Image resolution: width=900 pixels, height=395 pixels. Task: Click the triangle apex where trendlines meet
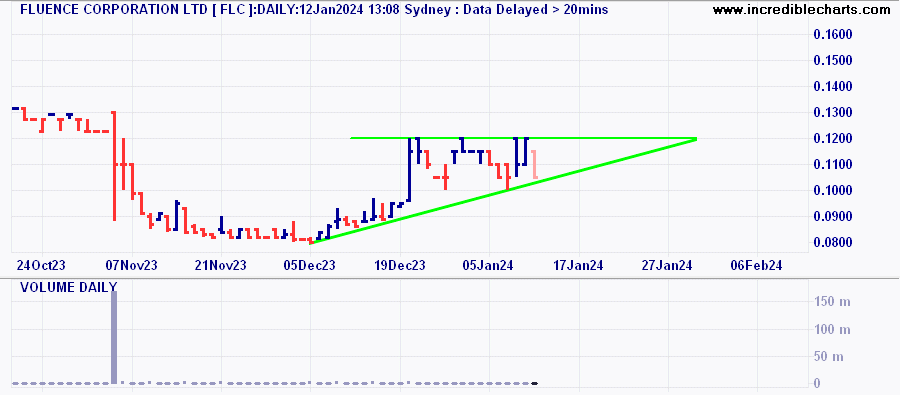coord(696,139)
